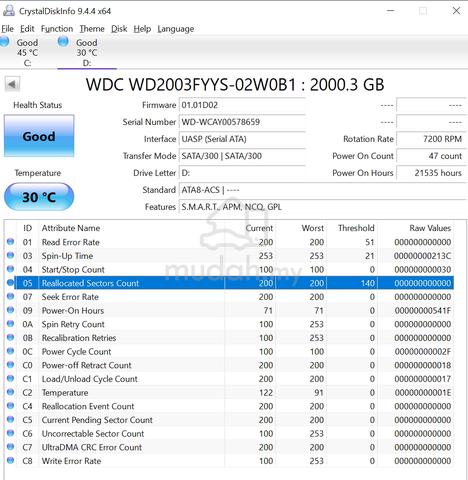
Task: Open the Function menu
Action: tap(57, 29)
